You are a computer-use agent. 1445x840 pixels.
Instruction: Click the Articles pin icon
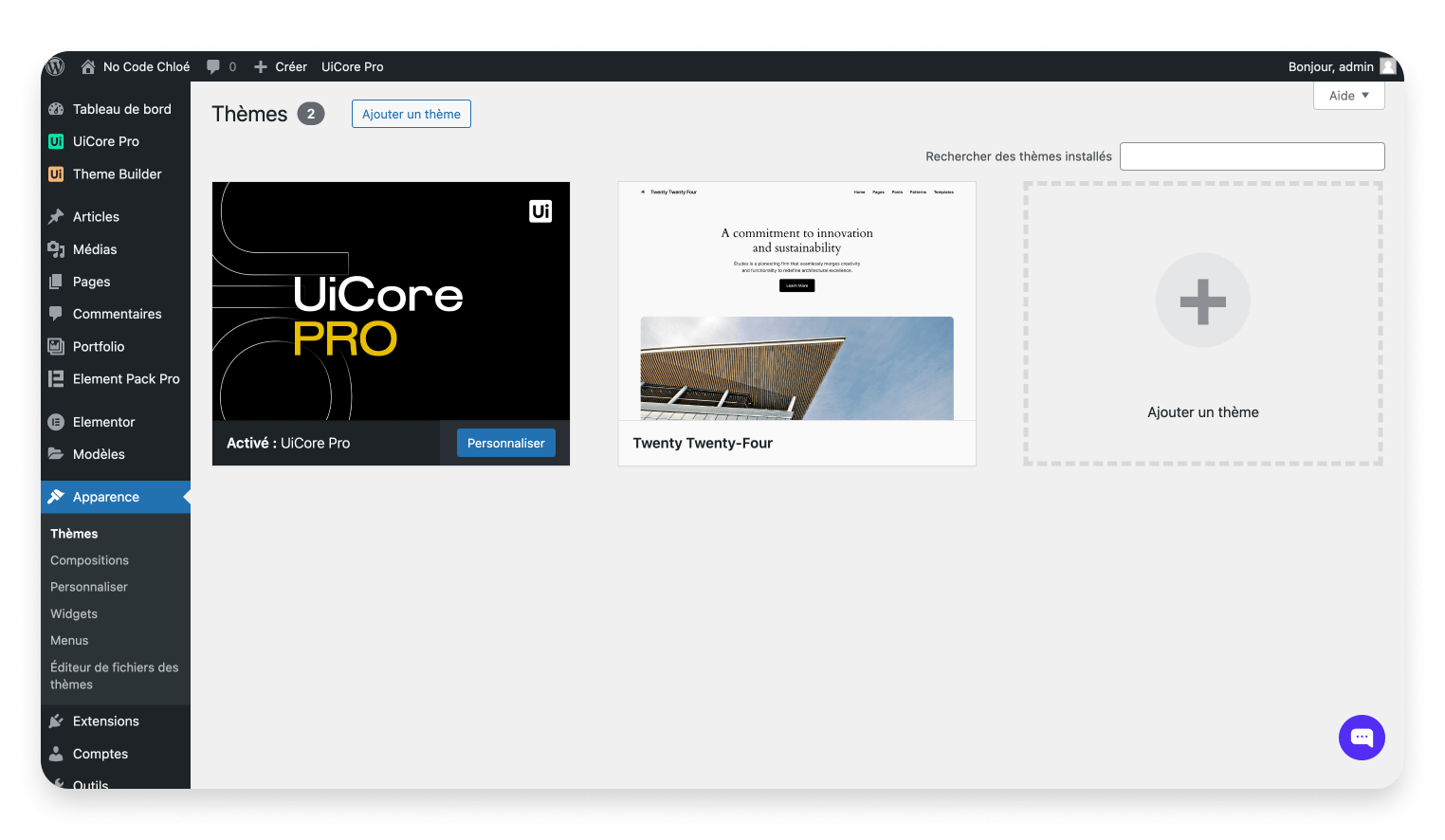click(x=56, y=217)
